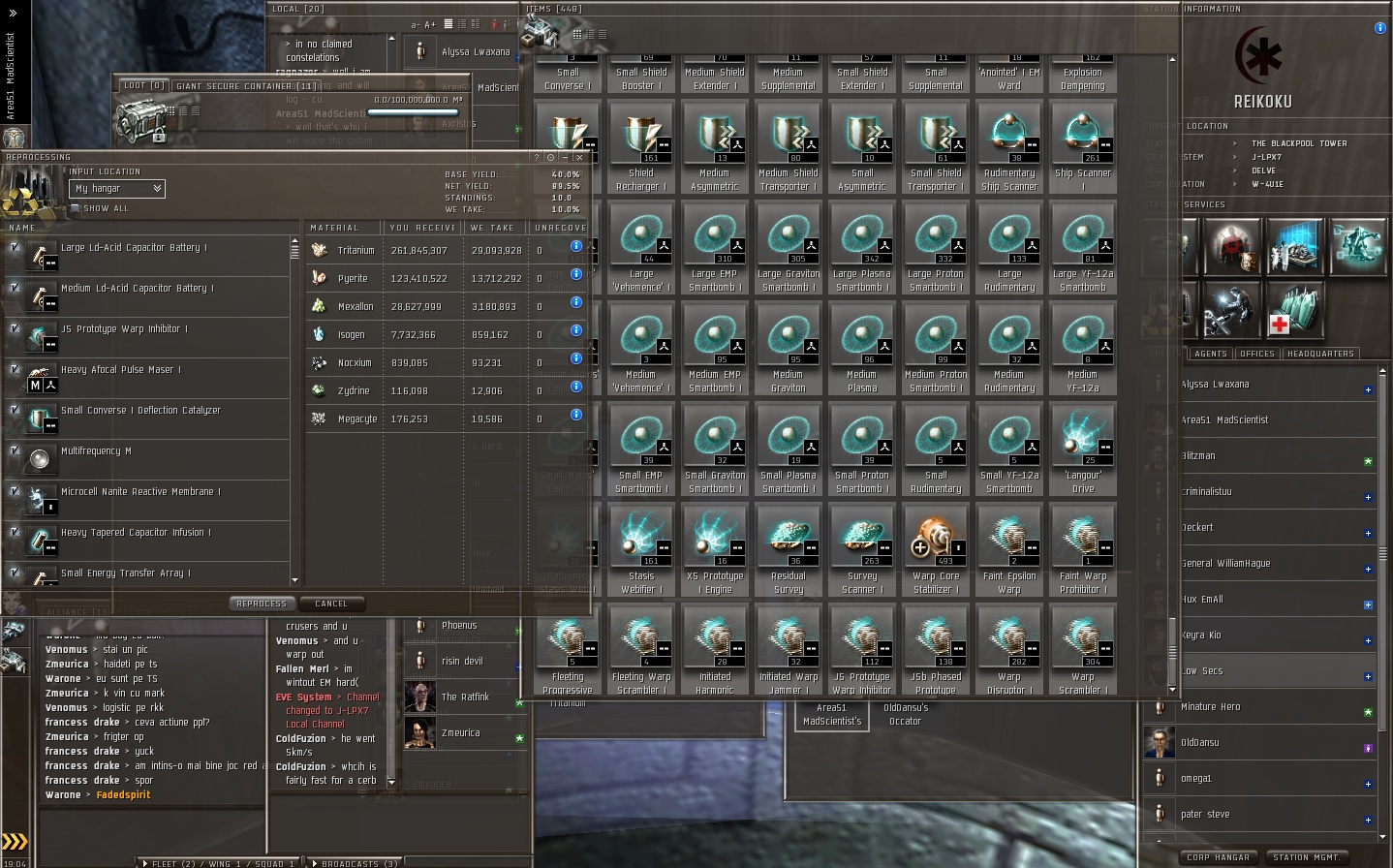The height and width of the screenshot is (868, 1393).
Task: Uncheck Medium Ld-Acid Capacitor Battery I
Action: (15, 288)
